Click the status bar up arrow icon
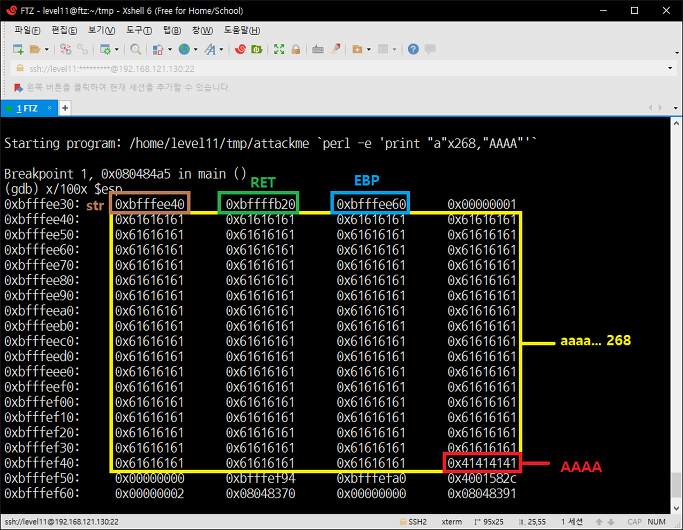Screen dimensions: 683x530 pos(599,522)
